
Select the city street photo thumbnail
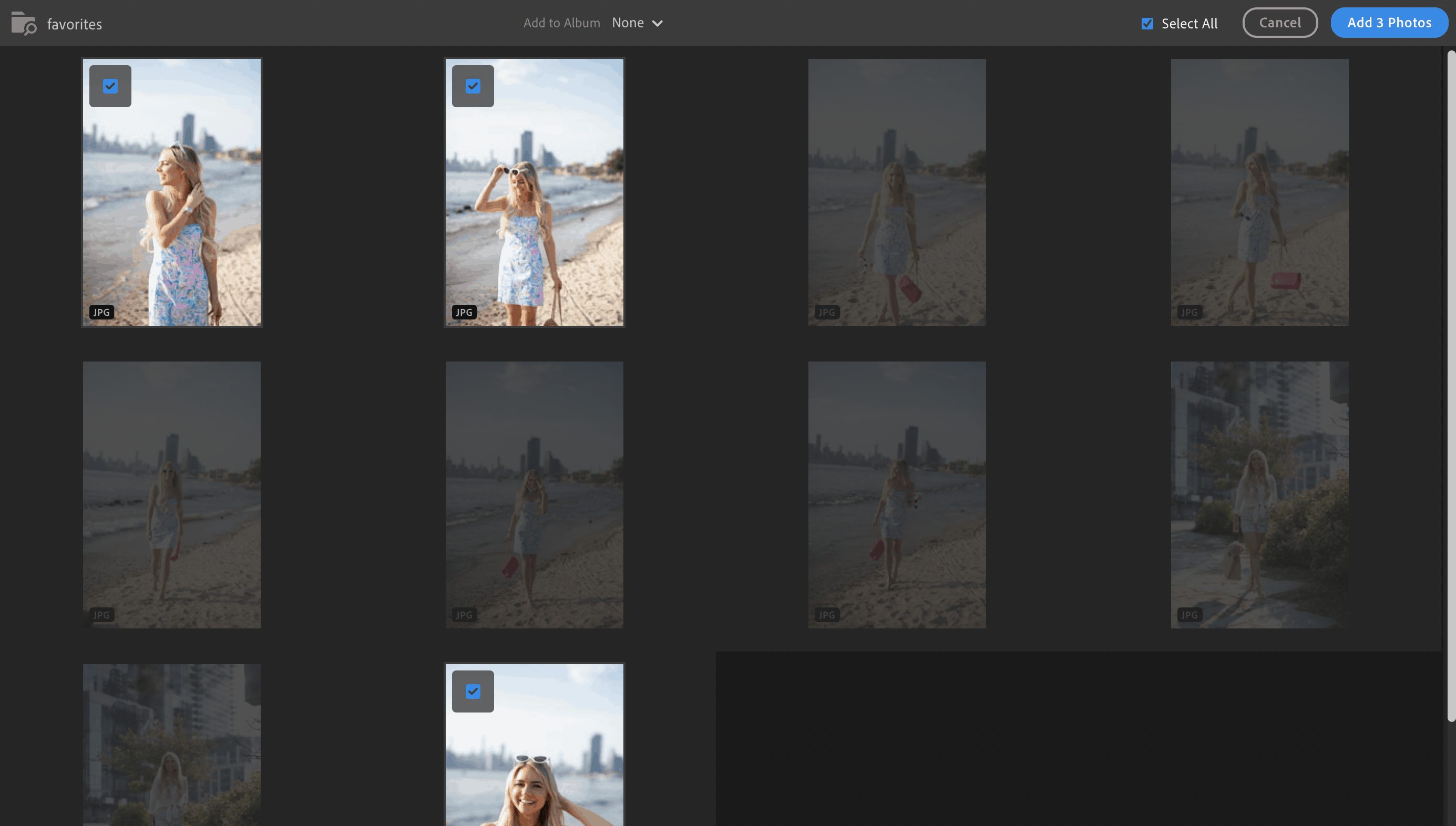[1259, 493]
